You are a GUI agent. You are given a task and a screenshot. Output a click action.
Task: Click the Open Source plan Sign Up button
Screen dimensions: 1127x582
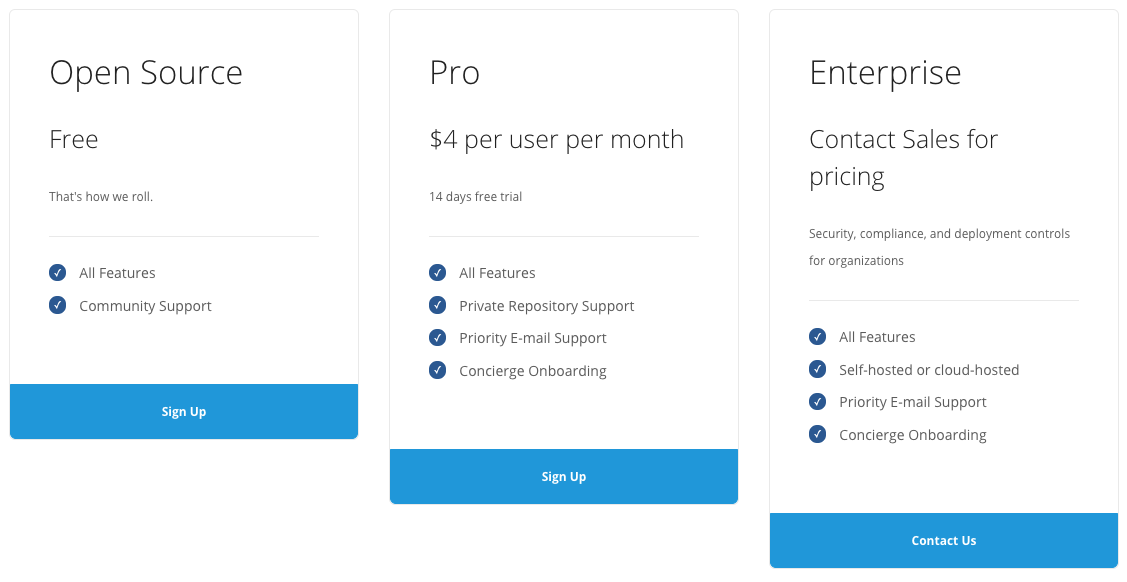pos(184,412)
